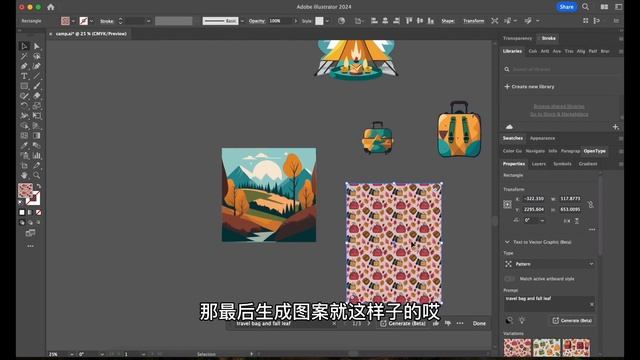Click the lightbulb sample prompts icon
The width and height of the screenshot is (640, 360).
tap(522, 320)
